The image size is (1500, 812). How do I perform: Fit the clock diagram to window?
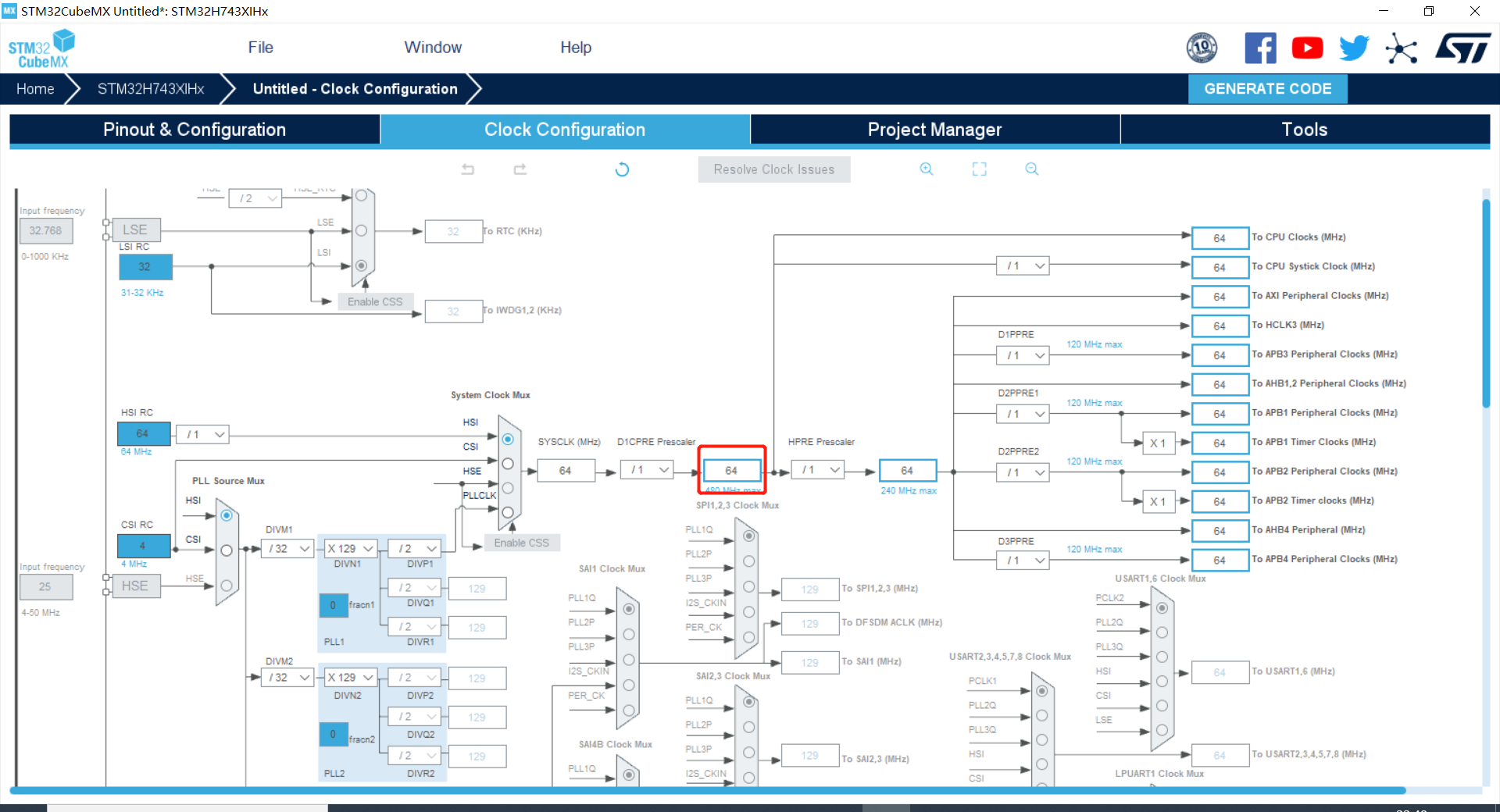tap(980, 169)
